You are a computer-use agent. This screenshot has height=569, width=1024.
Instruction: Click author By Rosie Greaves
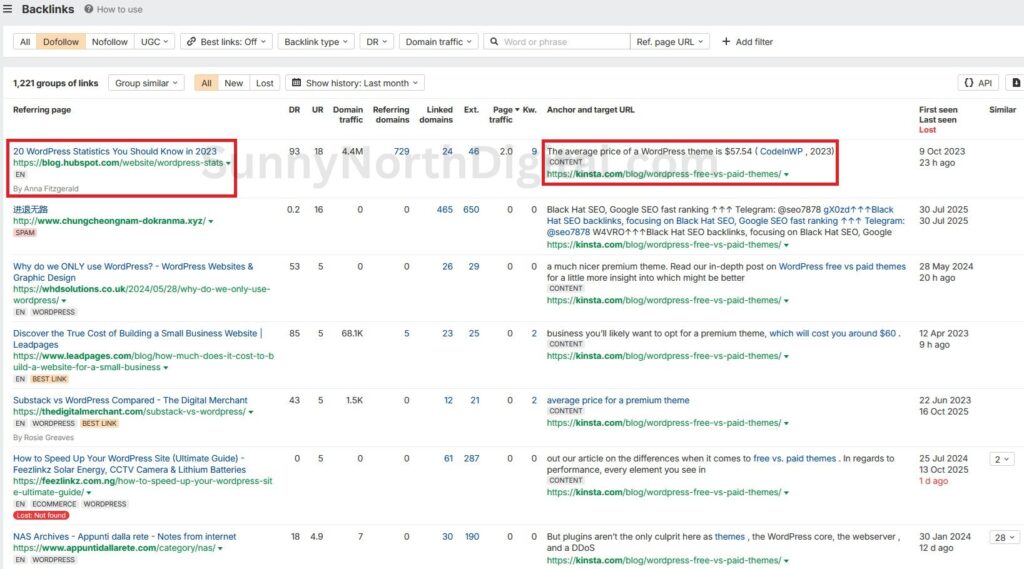tap(43, 438)
